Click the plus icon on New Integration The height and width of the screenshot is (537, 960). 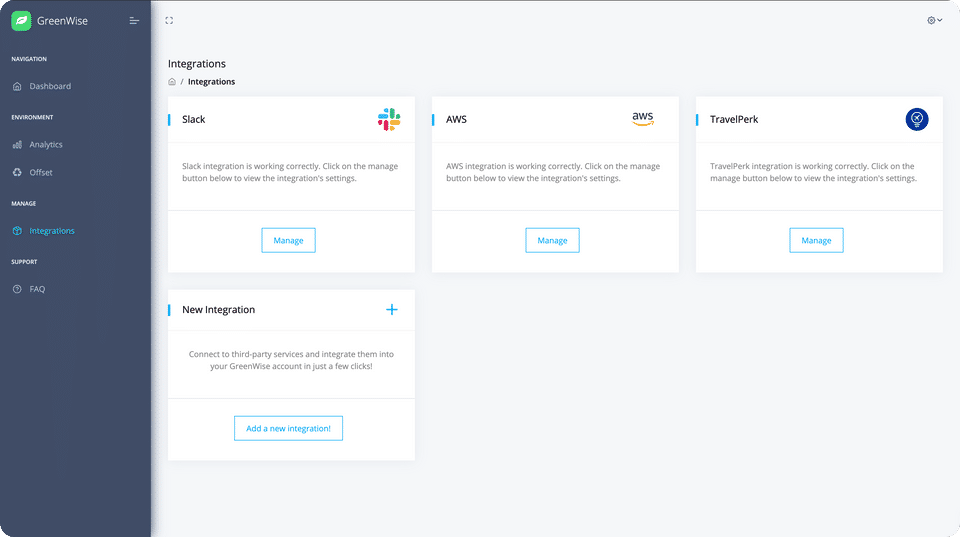tap(392, 310)
